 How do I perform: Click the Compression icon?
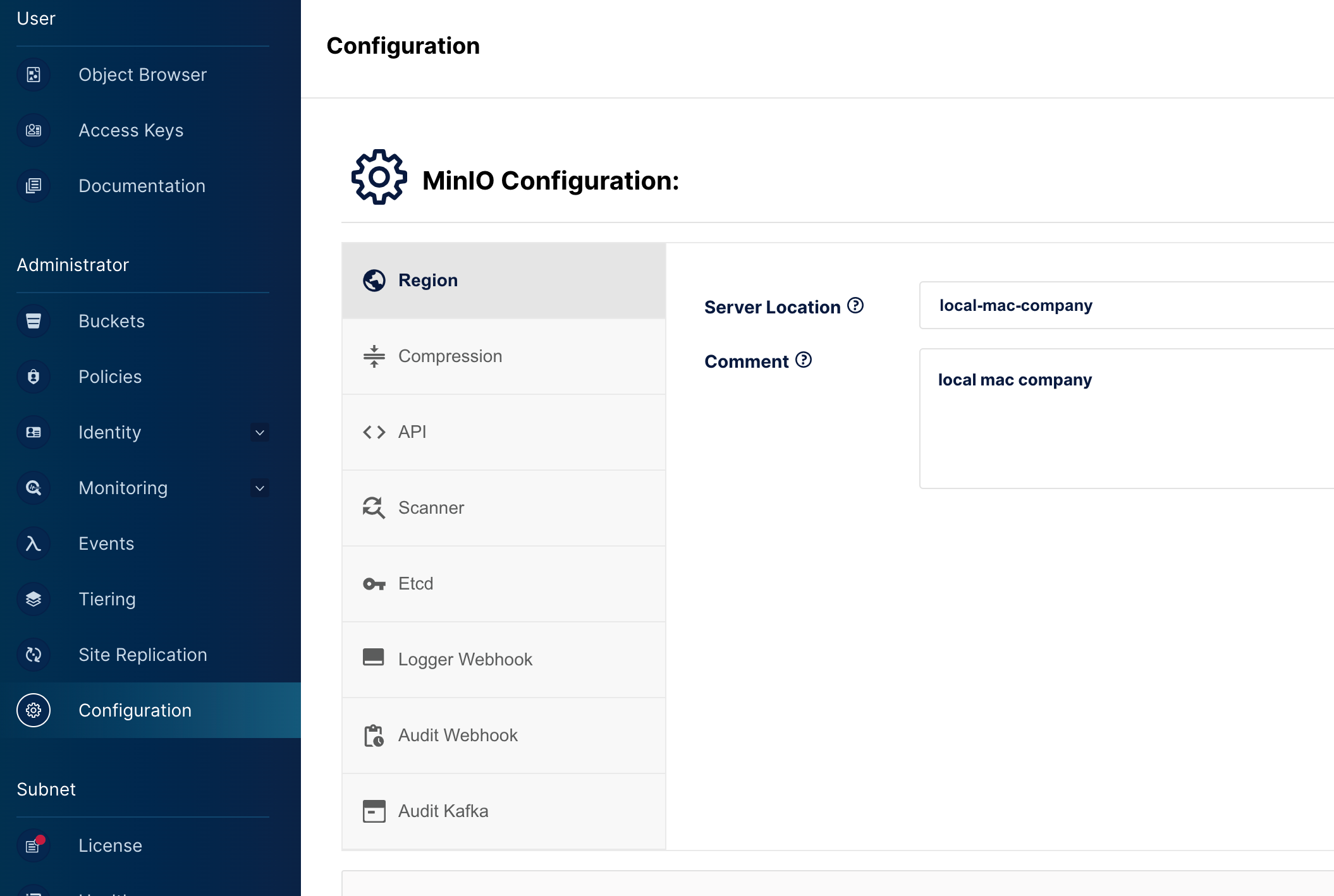(374, 356)
